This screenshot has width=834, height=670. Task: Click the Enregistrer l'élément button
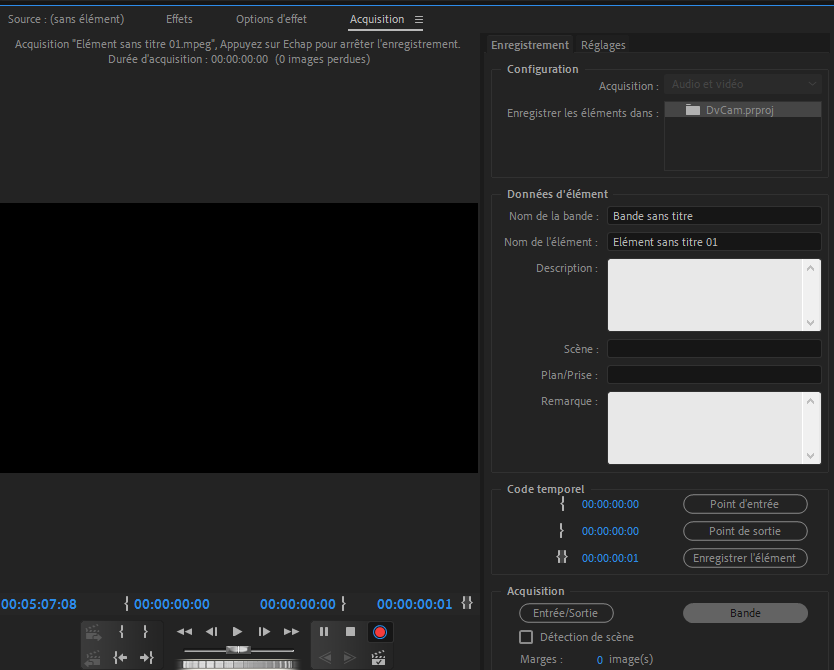click(x=744, y=558)
